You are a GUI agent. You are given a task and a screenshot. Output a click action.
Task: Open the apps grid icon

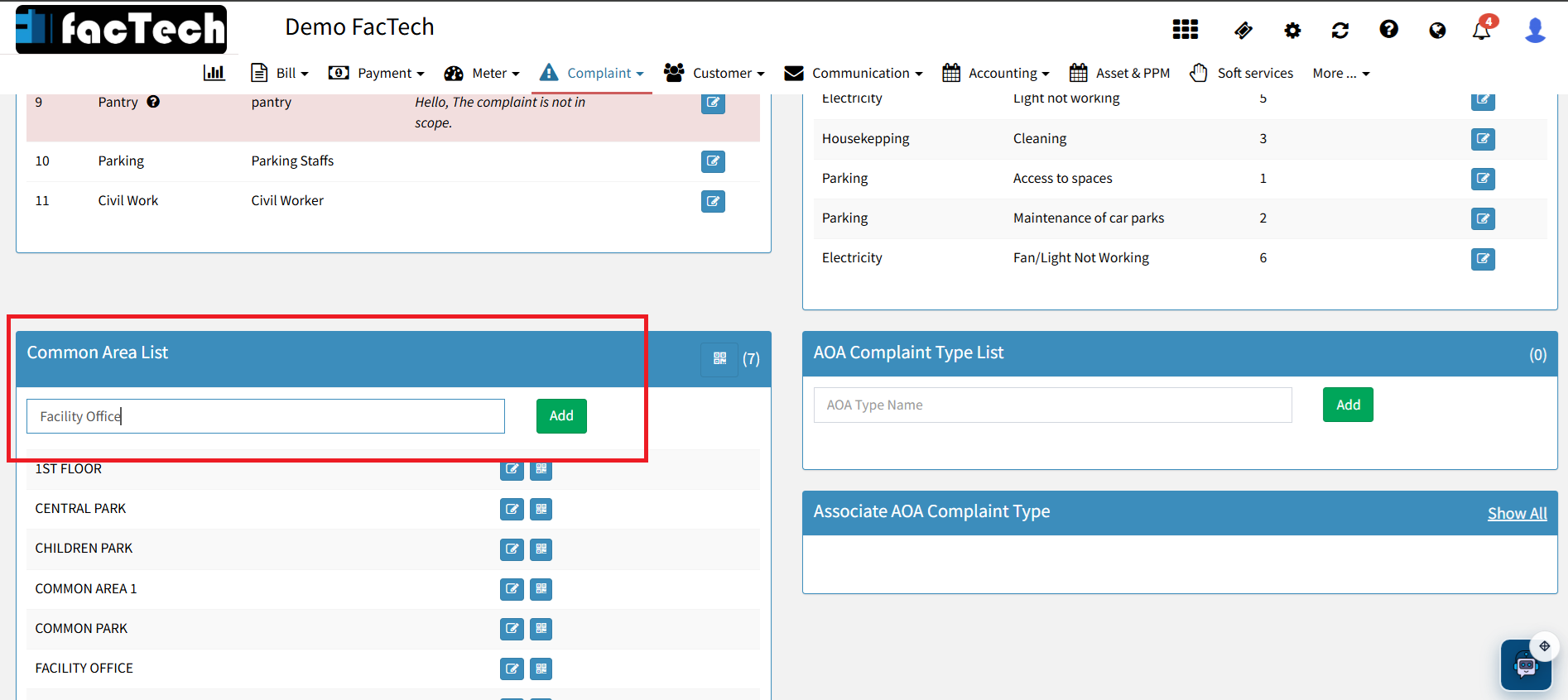1185,31
